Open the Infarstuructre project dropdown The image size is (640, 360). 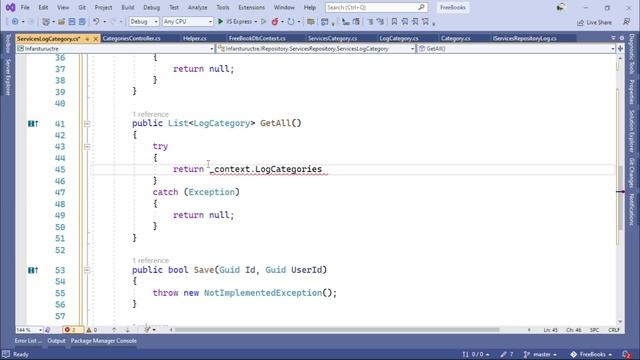pyautogui.click(x=115, y=49)
